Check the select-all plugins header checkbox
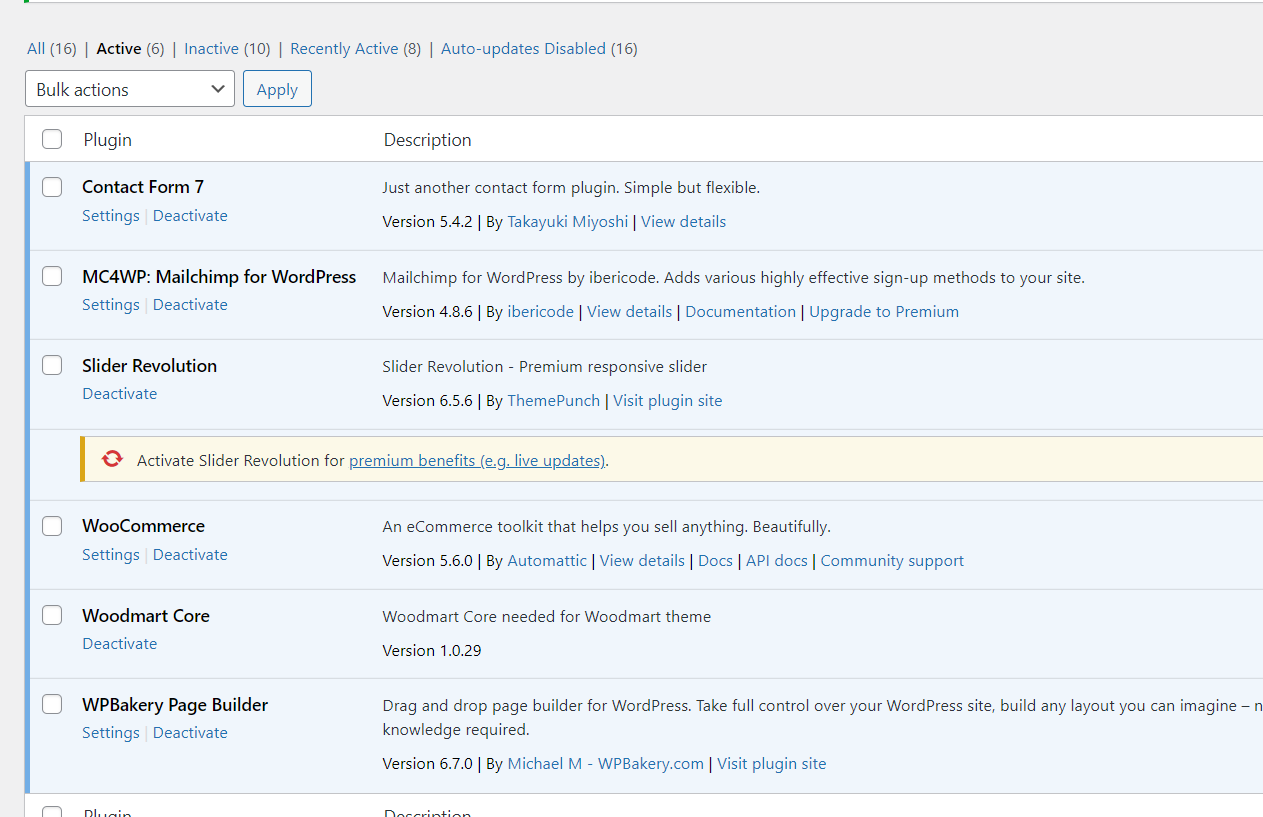Screen dimensions: 1263x817 52,140
